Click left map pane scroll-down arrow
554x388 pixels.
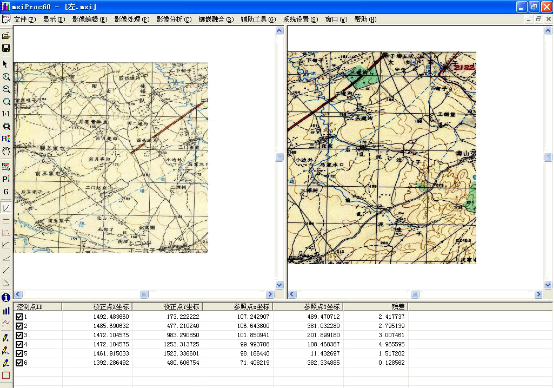[279, 285]
